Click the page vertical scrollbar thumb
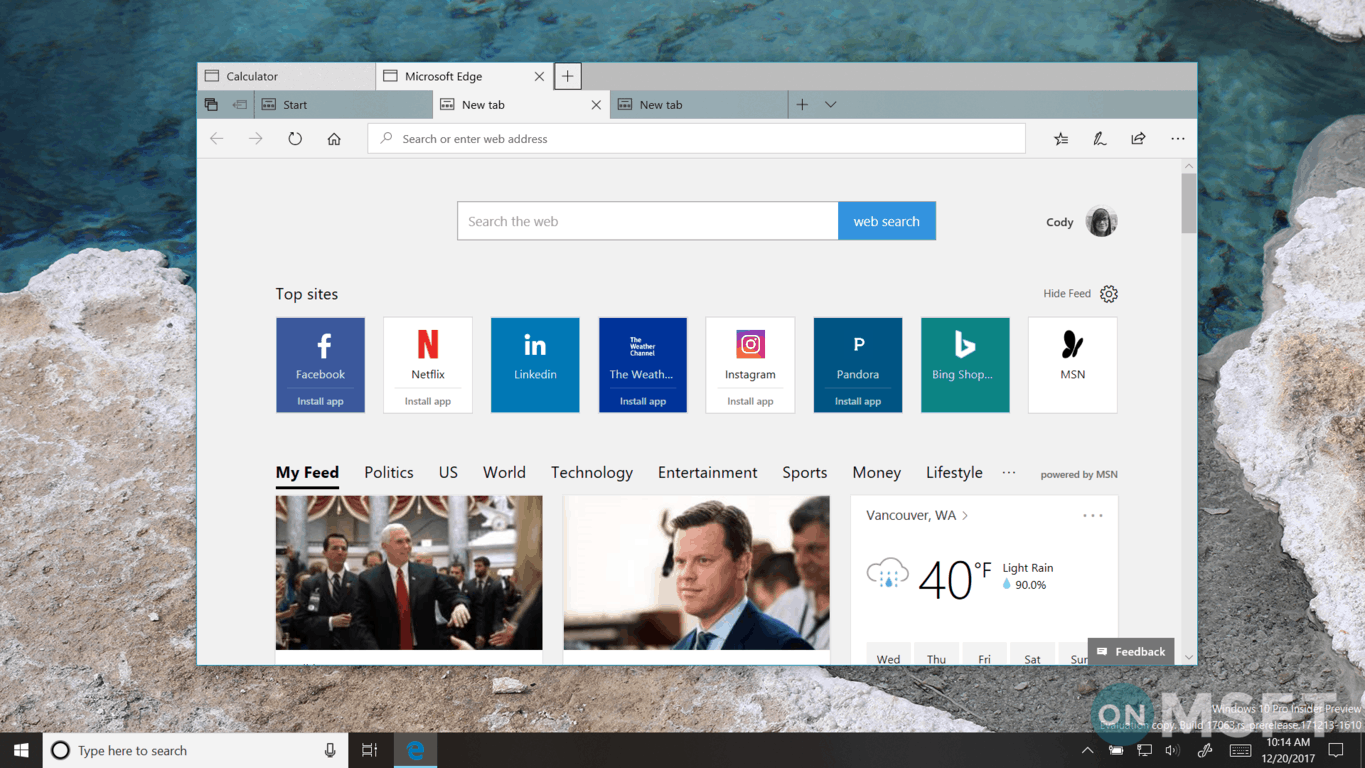The height and width of the screenshot is (768, 1365). pos(1189,203)
